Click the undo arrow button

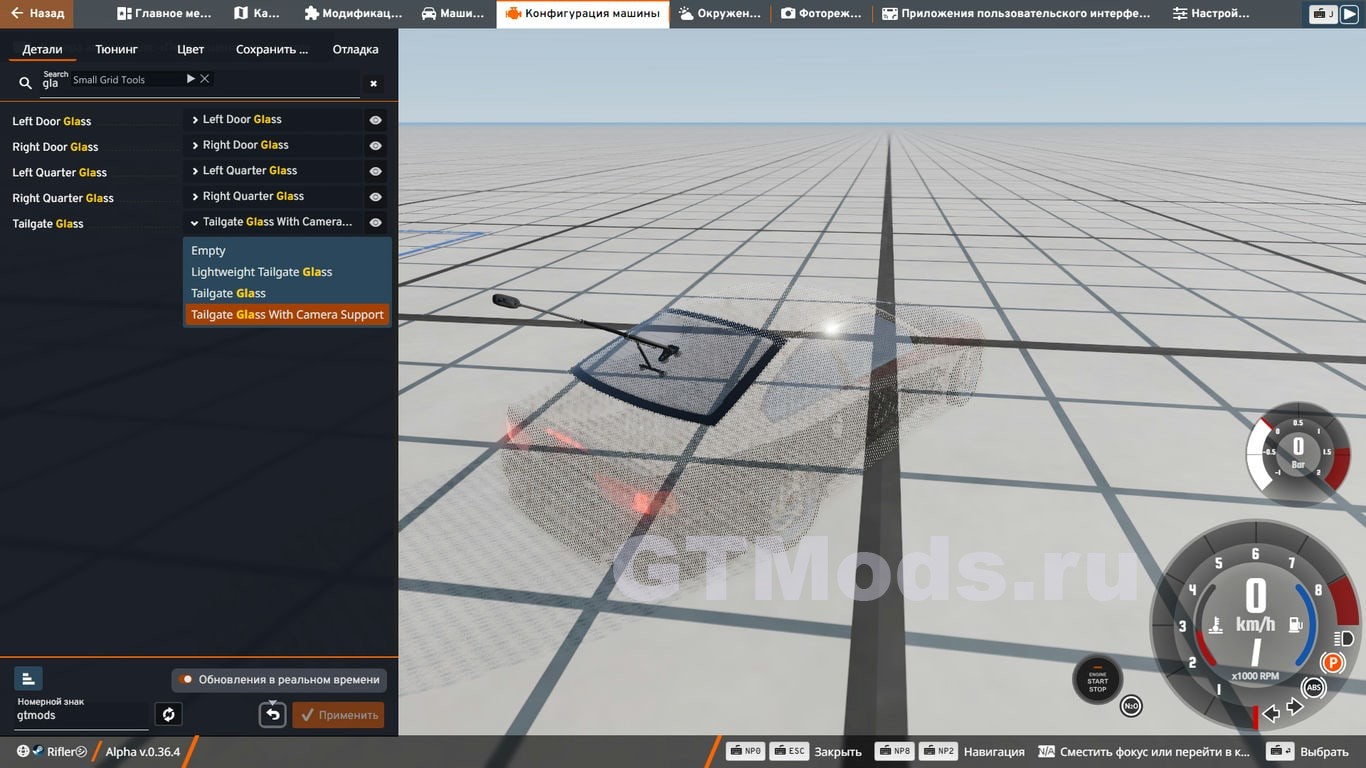[x=273, y=714]
